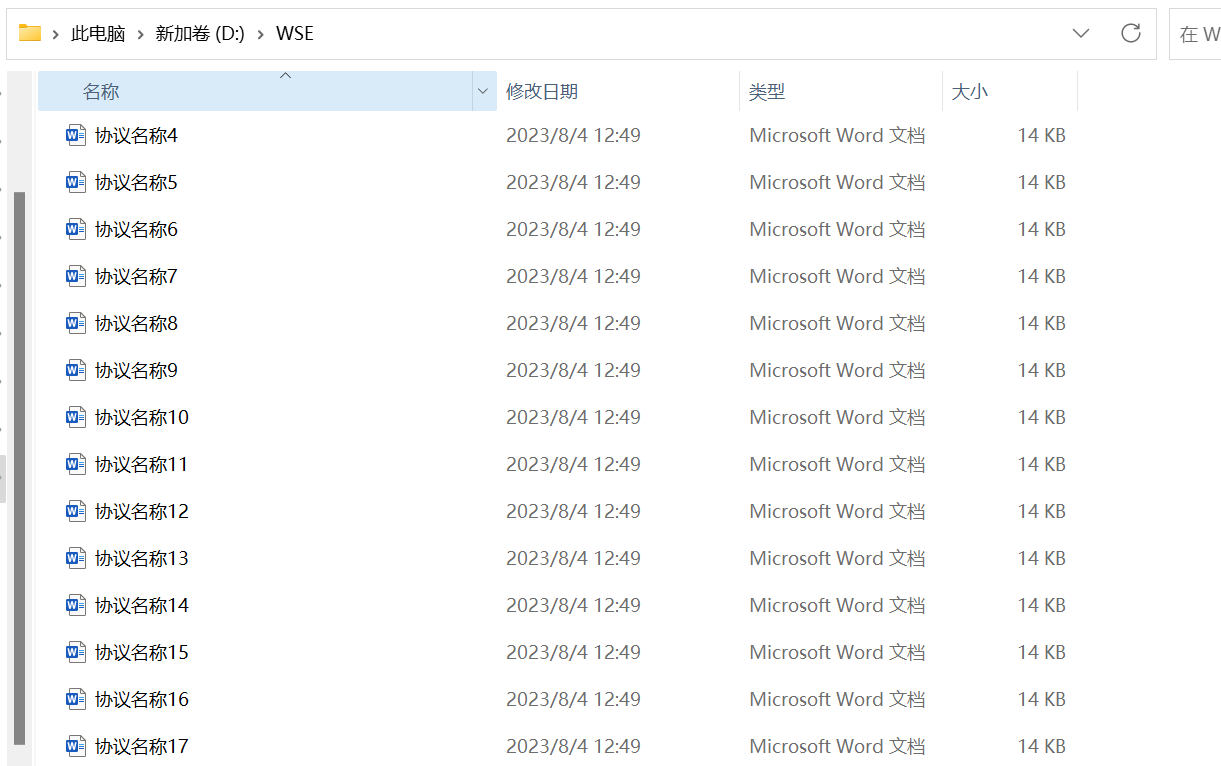Expand the chevron after 新加卷 (D:)

(x=261, y=34)
